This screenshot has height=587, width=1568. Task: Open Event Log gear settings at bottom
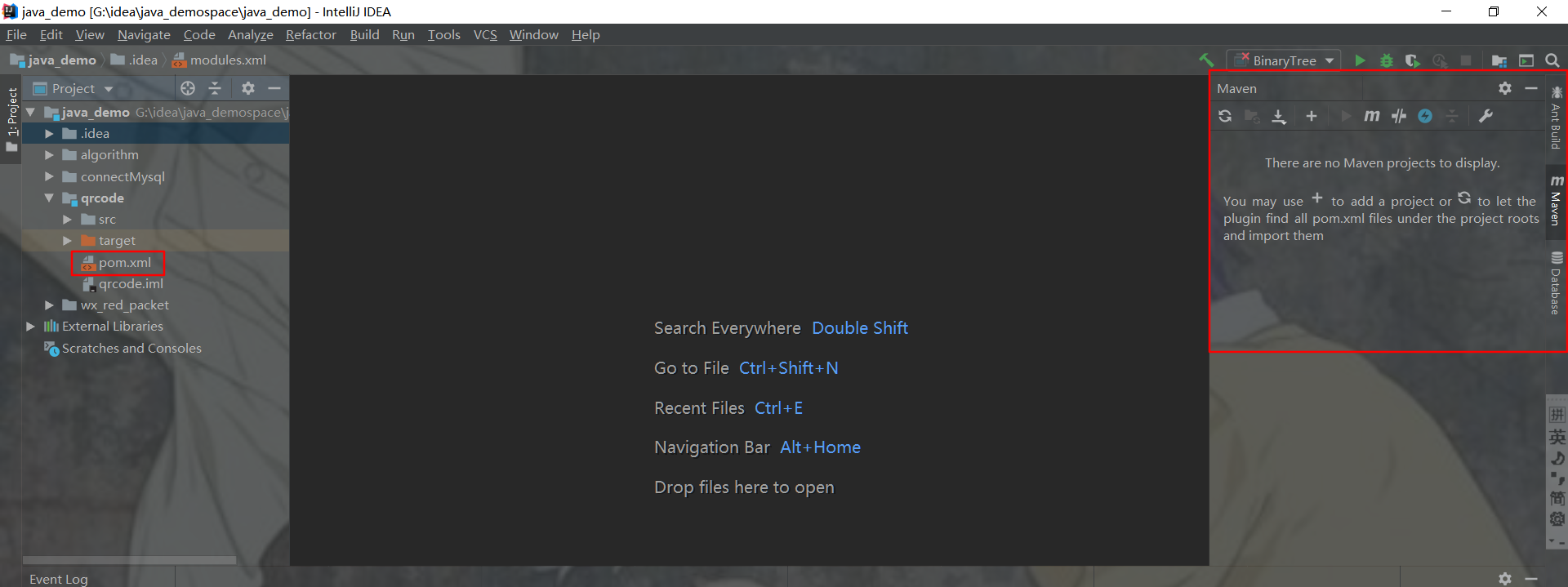click(x=1505, y=578)
